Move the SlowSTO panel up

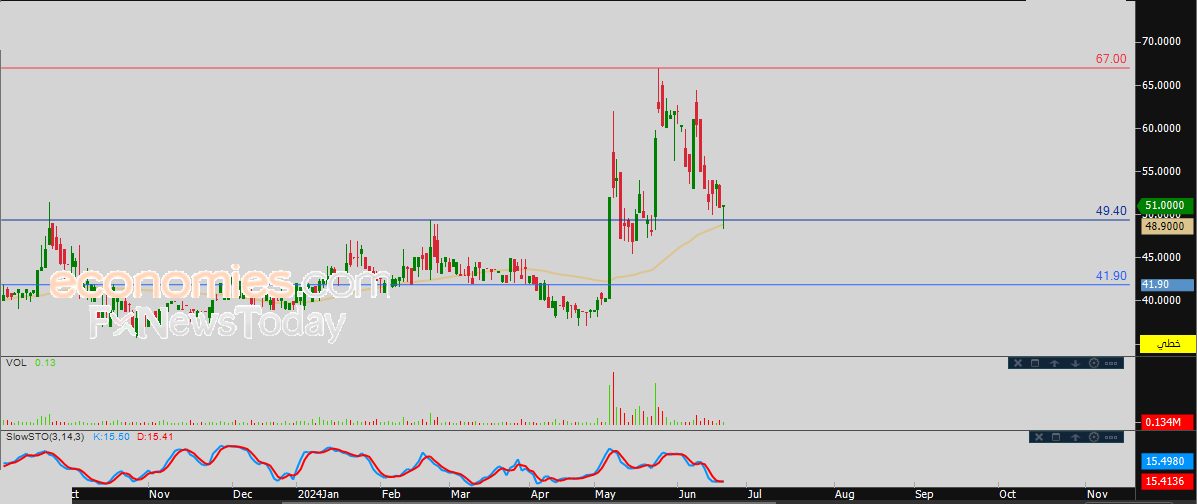[1074, 437]
